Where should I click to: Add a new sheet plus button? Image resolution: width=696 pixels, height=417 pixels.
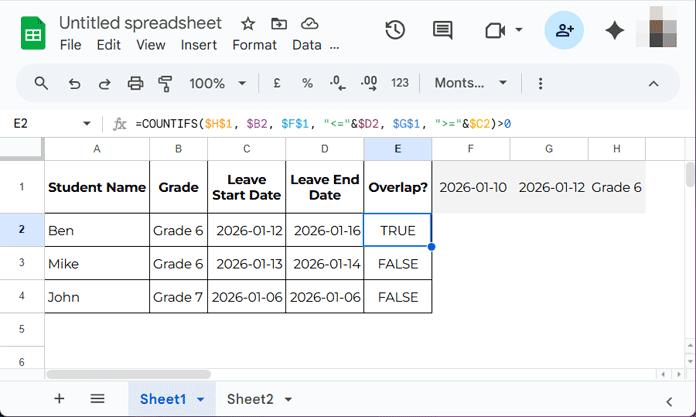[x=59, y=399]
